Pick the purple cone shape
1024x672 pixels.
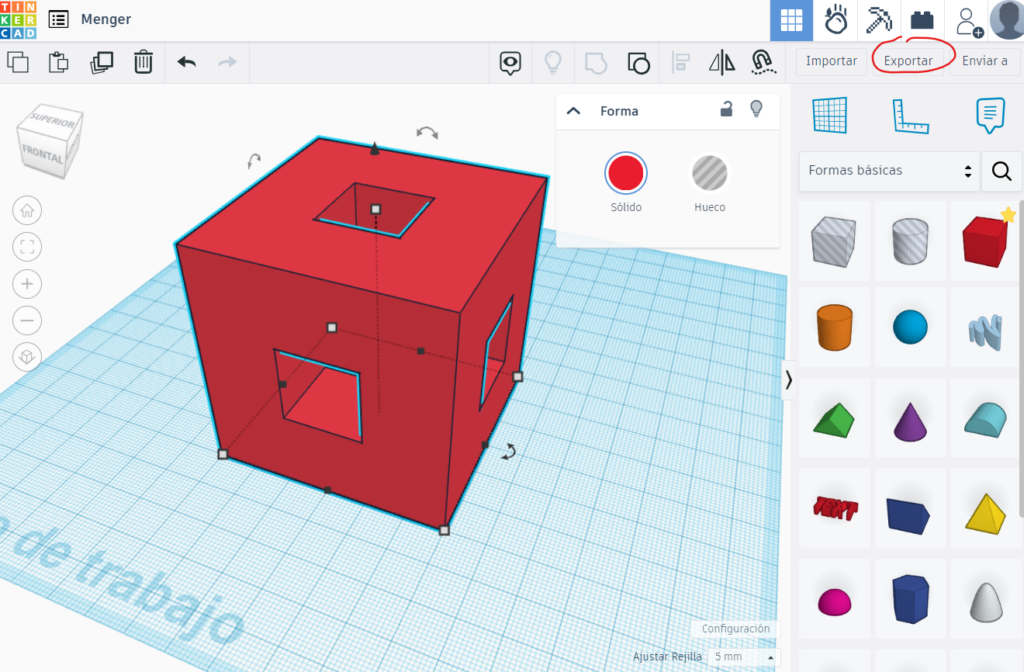pos(910,422)
